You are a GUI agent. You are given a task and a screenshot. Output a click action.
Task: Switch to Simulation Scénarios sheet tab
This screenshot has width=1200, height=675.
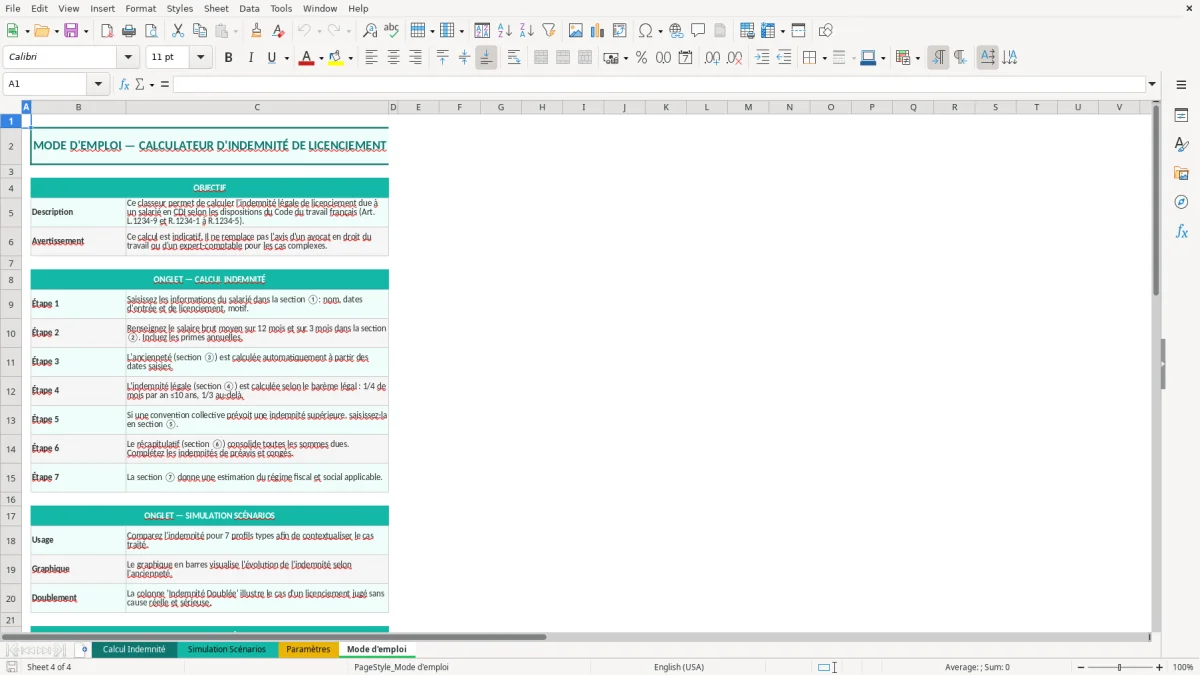tap(227, 649)
